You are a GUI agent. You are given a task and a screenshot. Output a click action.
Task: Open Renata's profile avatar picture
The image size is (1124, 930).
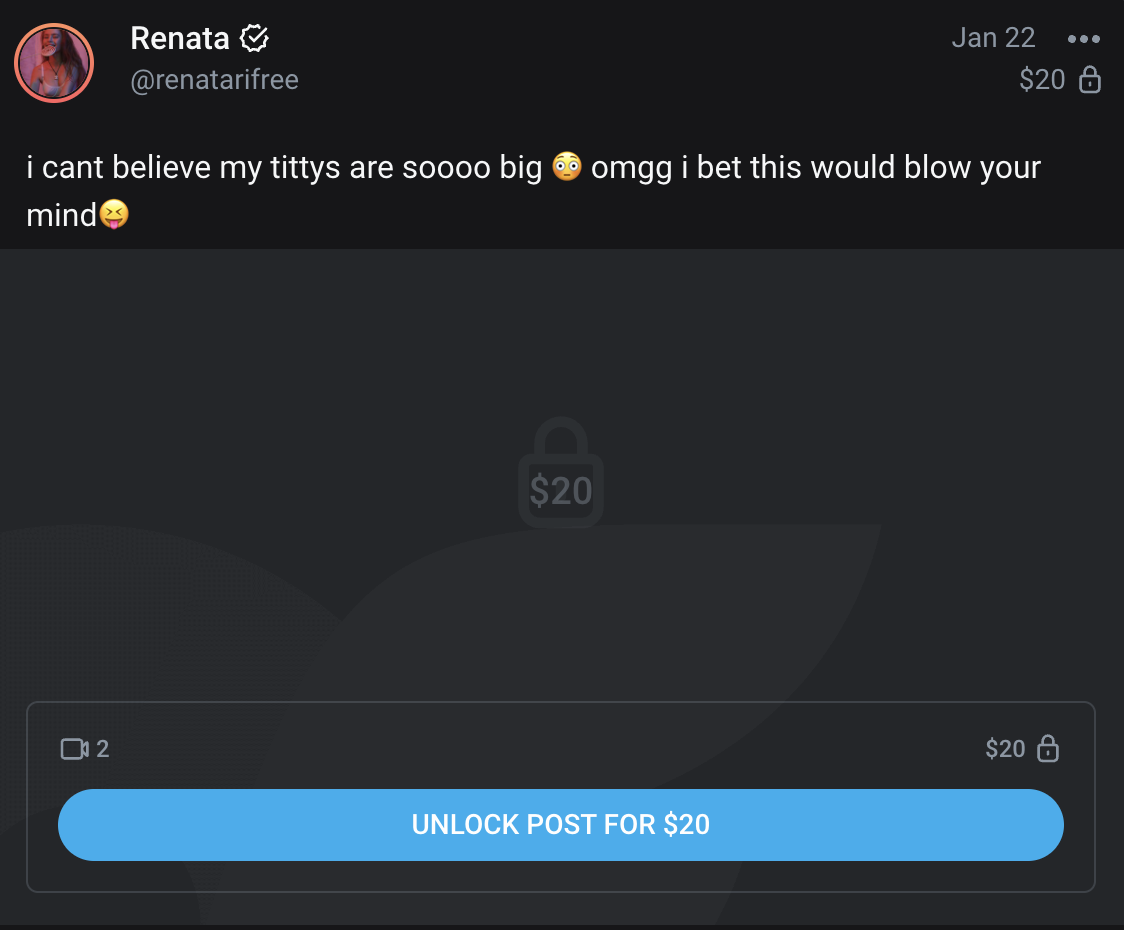pos(54,62)
